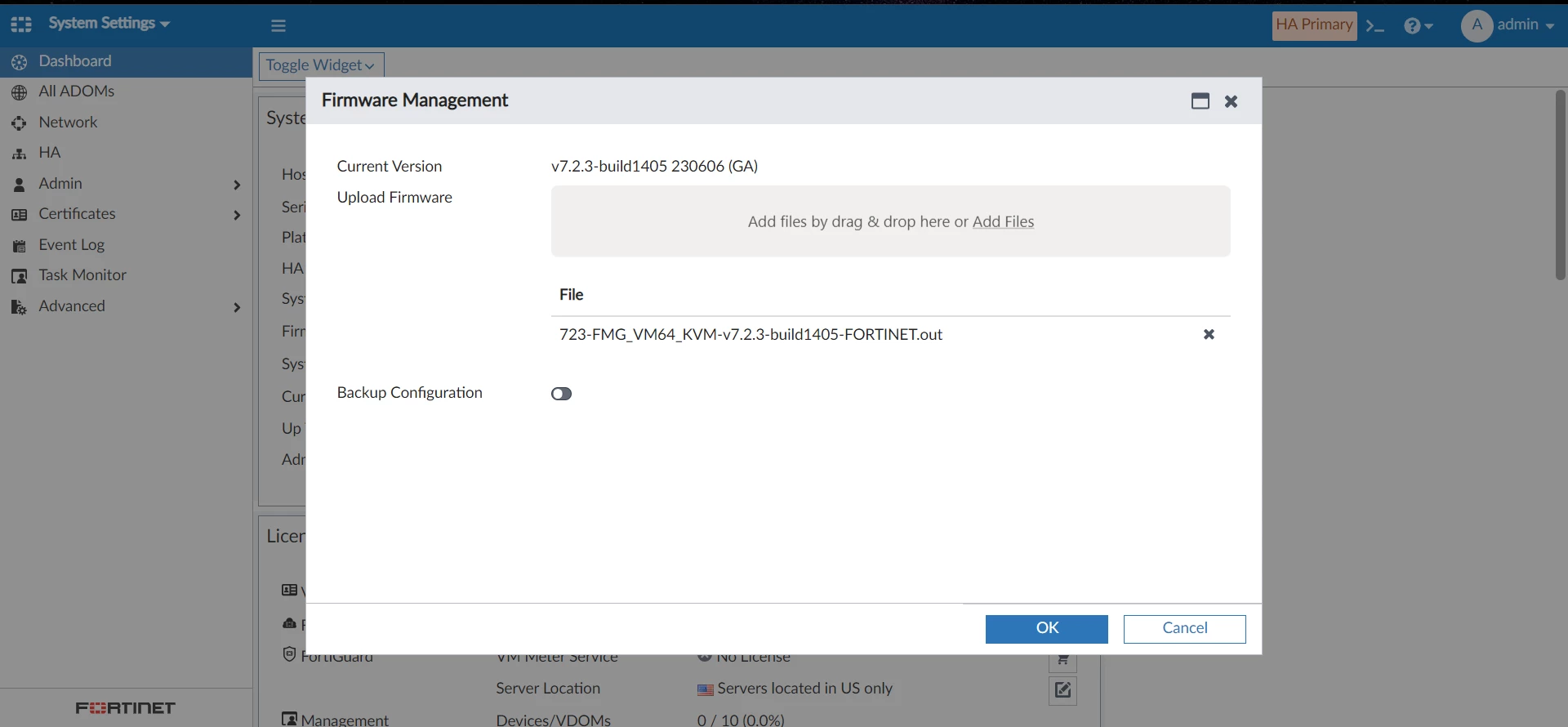Open the CLI console icon

click(x=1375, y=26)
